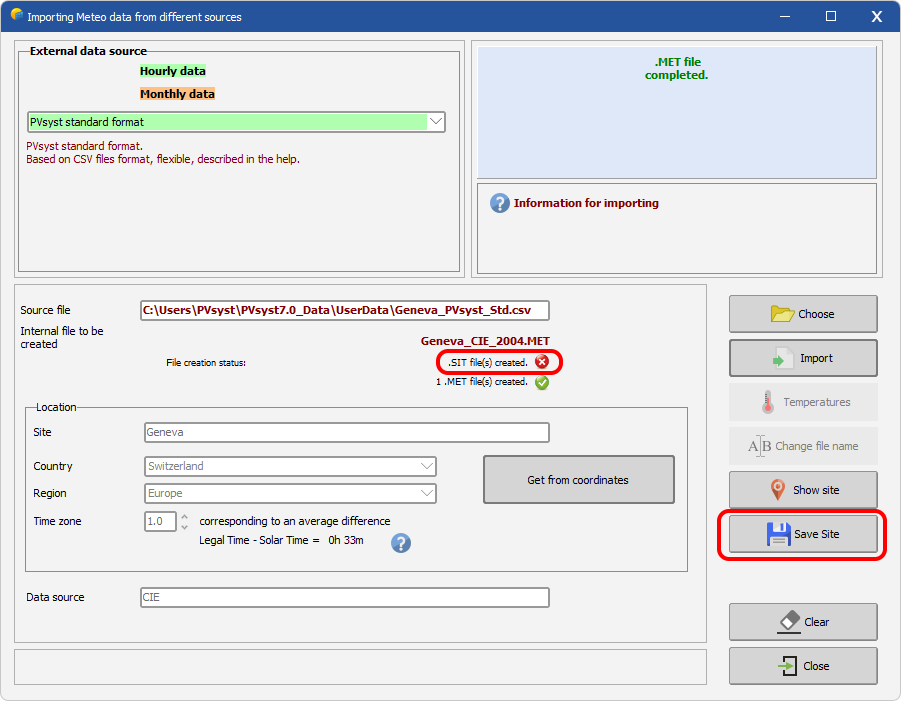Close the window with X button
The height and width of the screenshot is (701, 901).
877,16
